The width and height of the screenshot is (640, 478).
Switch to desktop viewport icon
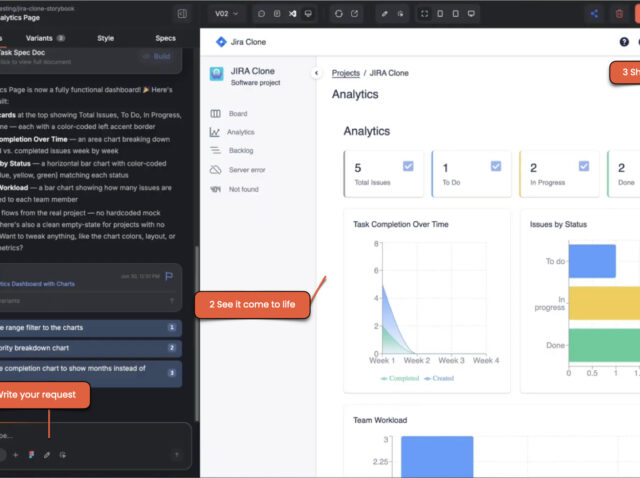471,14
